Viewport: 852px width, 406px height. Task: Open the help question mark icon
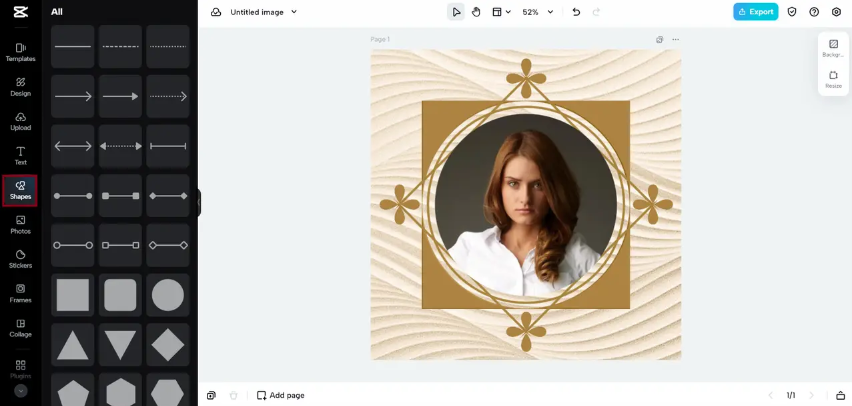coord(814,12)
